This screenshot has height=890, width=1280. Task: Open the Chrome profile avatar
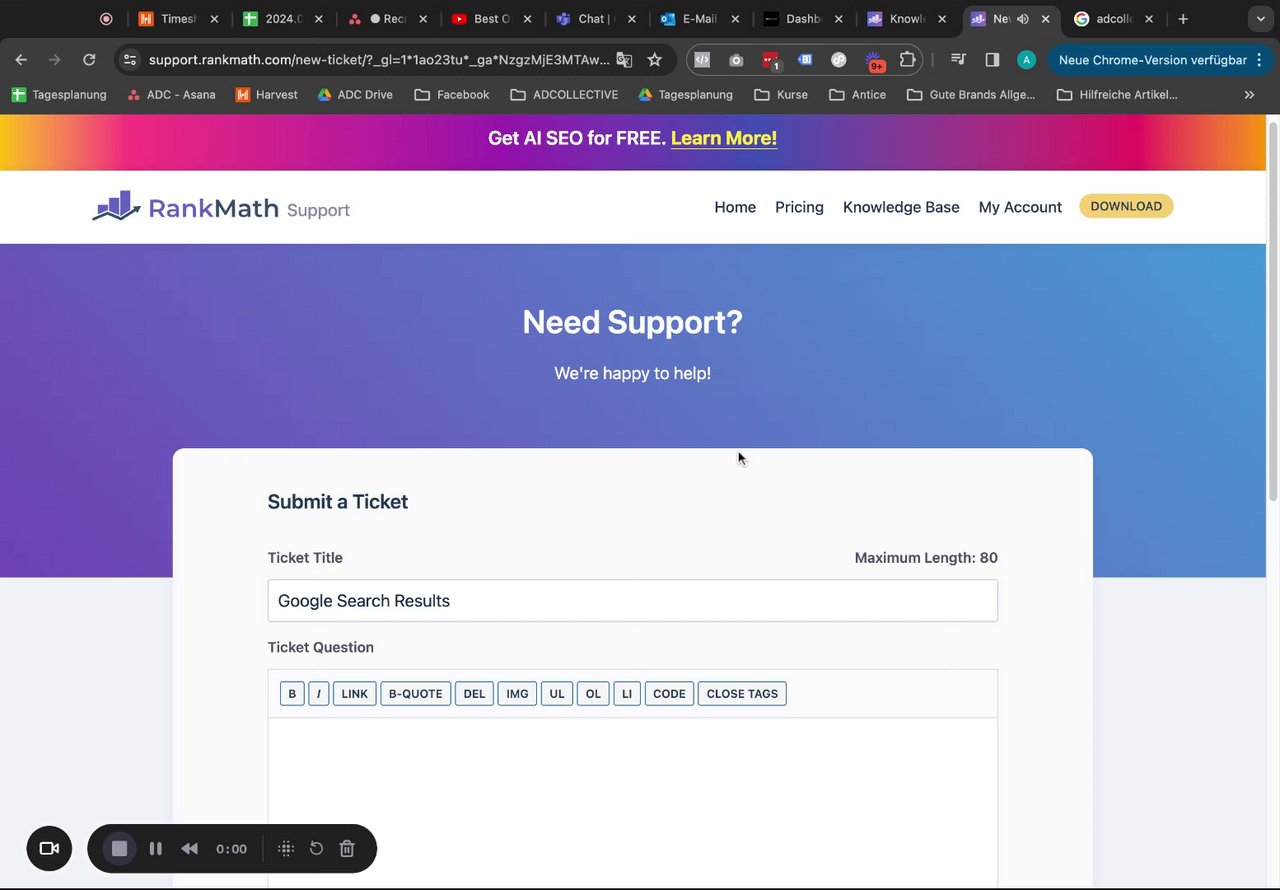click(1026, 60)
